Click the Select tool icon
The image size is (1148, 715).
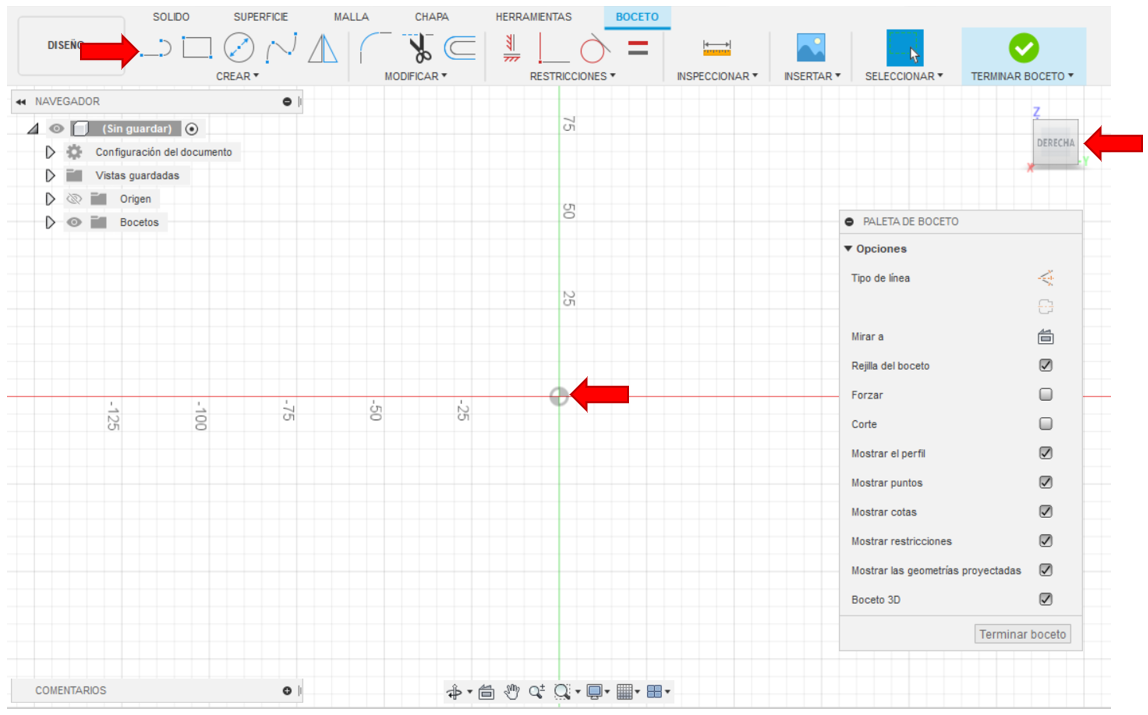904,48
